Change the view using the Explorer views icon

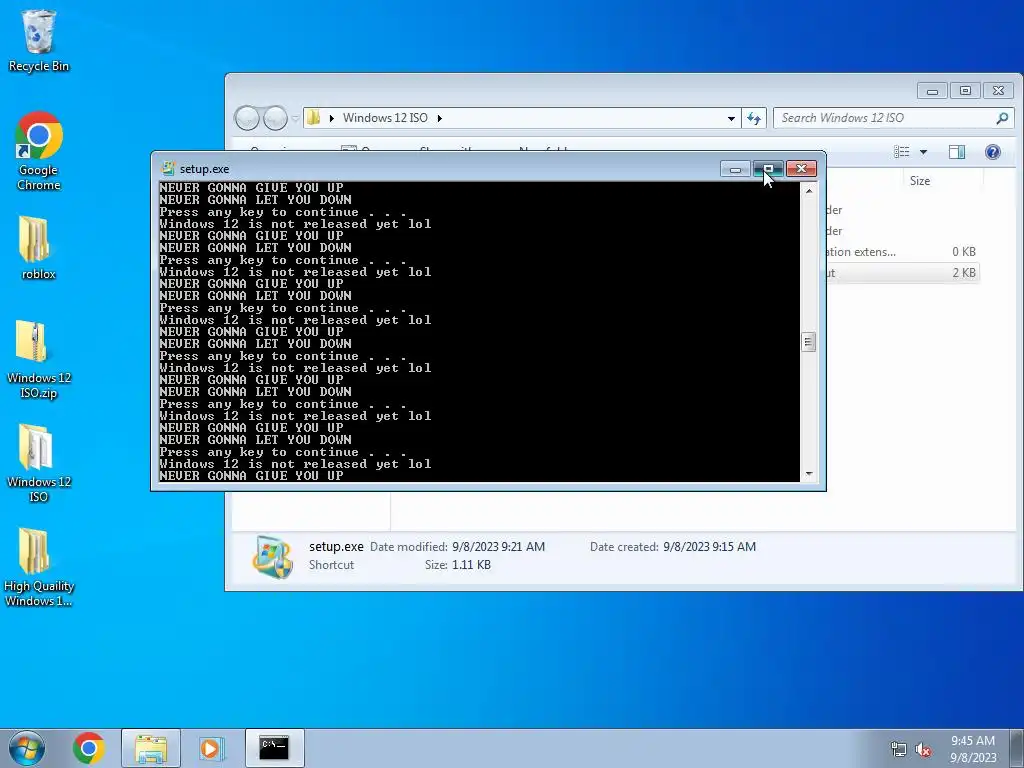point(902,152)
